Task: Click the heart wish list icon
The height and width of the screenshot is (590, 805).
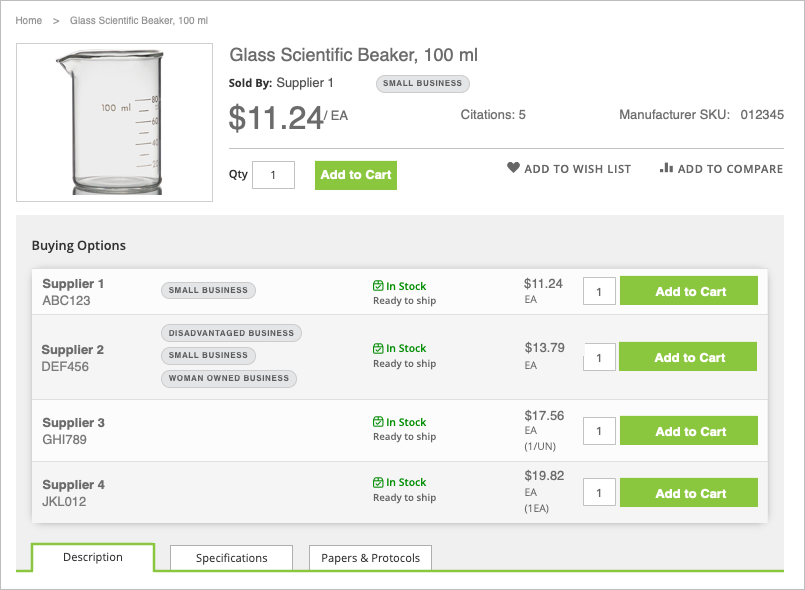Action: coord(513,167)
